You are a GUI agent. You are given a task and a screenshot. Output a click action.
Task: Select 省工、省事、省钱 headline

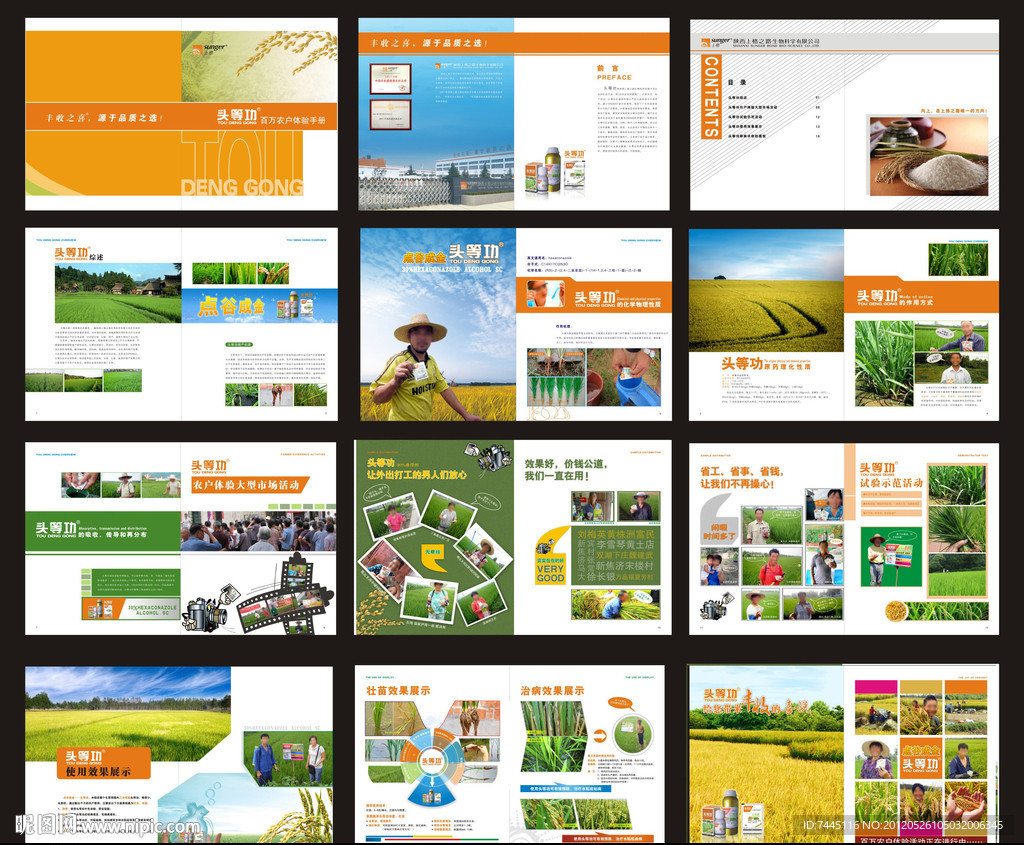[x=741, y=471]
